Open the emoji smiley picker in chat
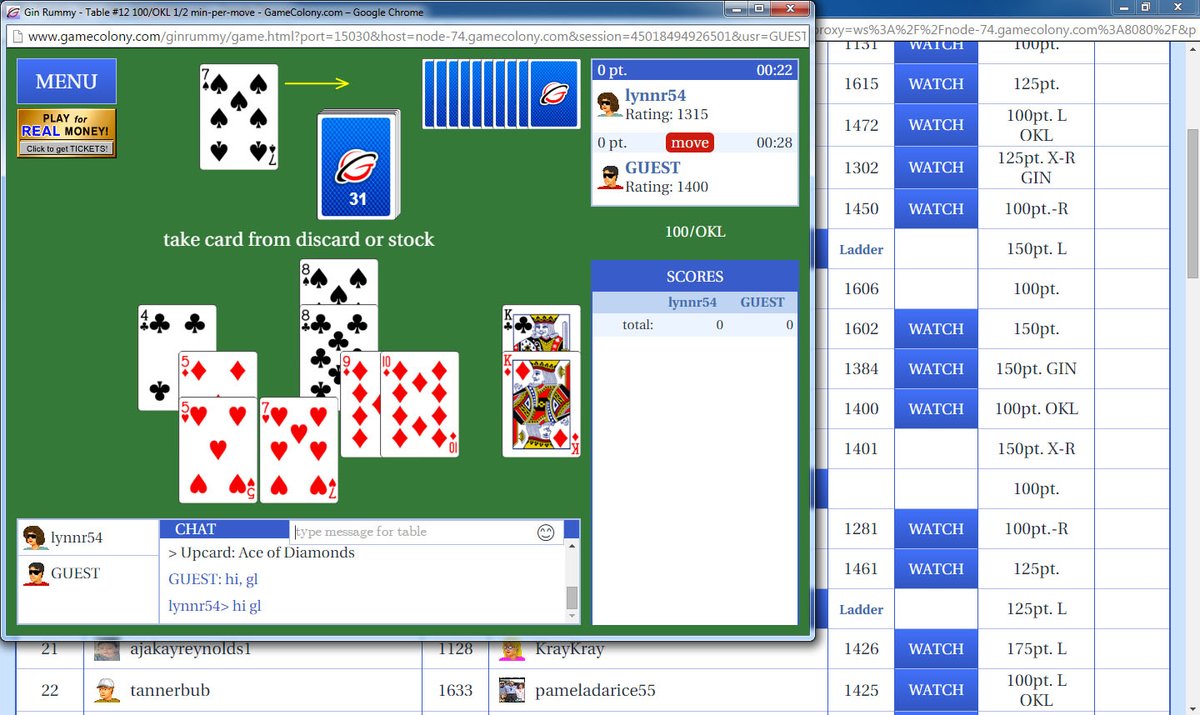The image size is (1200, 715). [x=546, y=532]
